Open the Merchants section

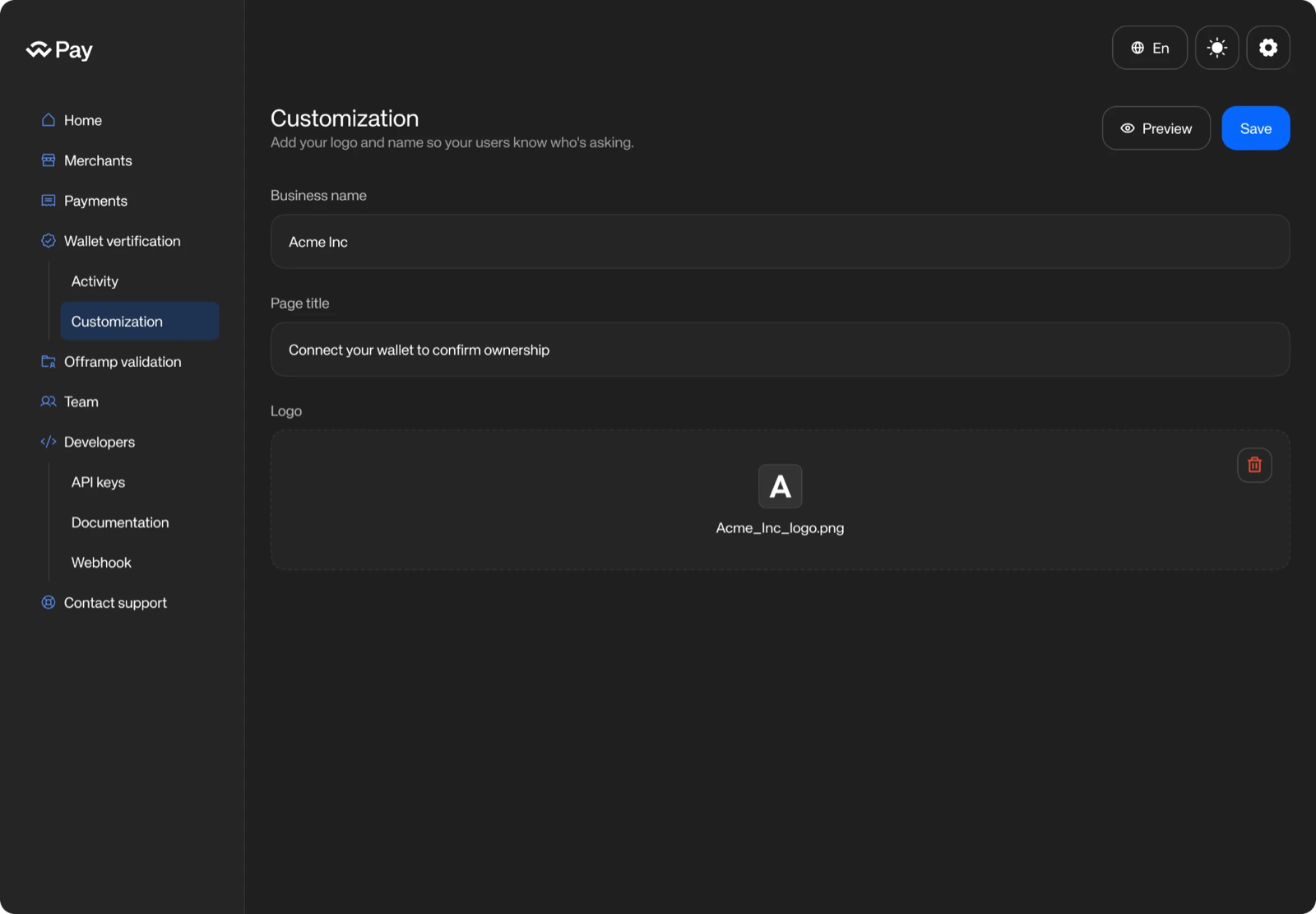[x=98, y=160]
